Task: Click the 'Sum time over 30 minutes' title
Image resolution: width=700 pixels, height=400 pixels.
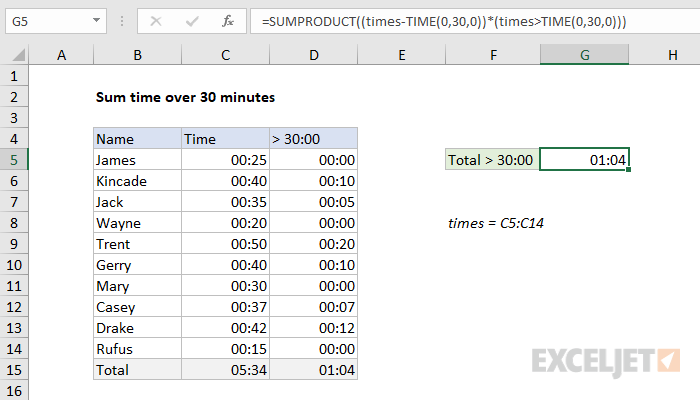Action: [x=184, y=97]
